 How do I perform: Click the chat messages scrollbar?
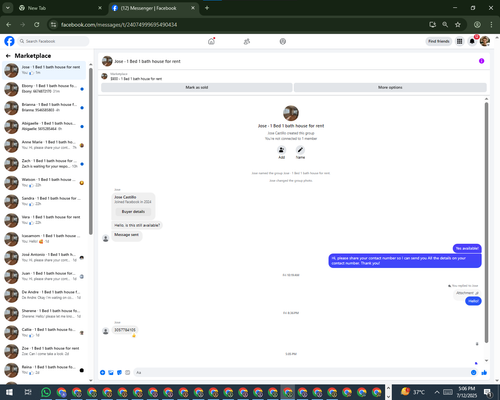pos(486,222)
